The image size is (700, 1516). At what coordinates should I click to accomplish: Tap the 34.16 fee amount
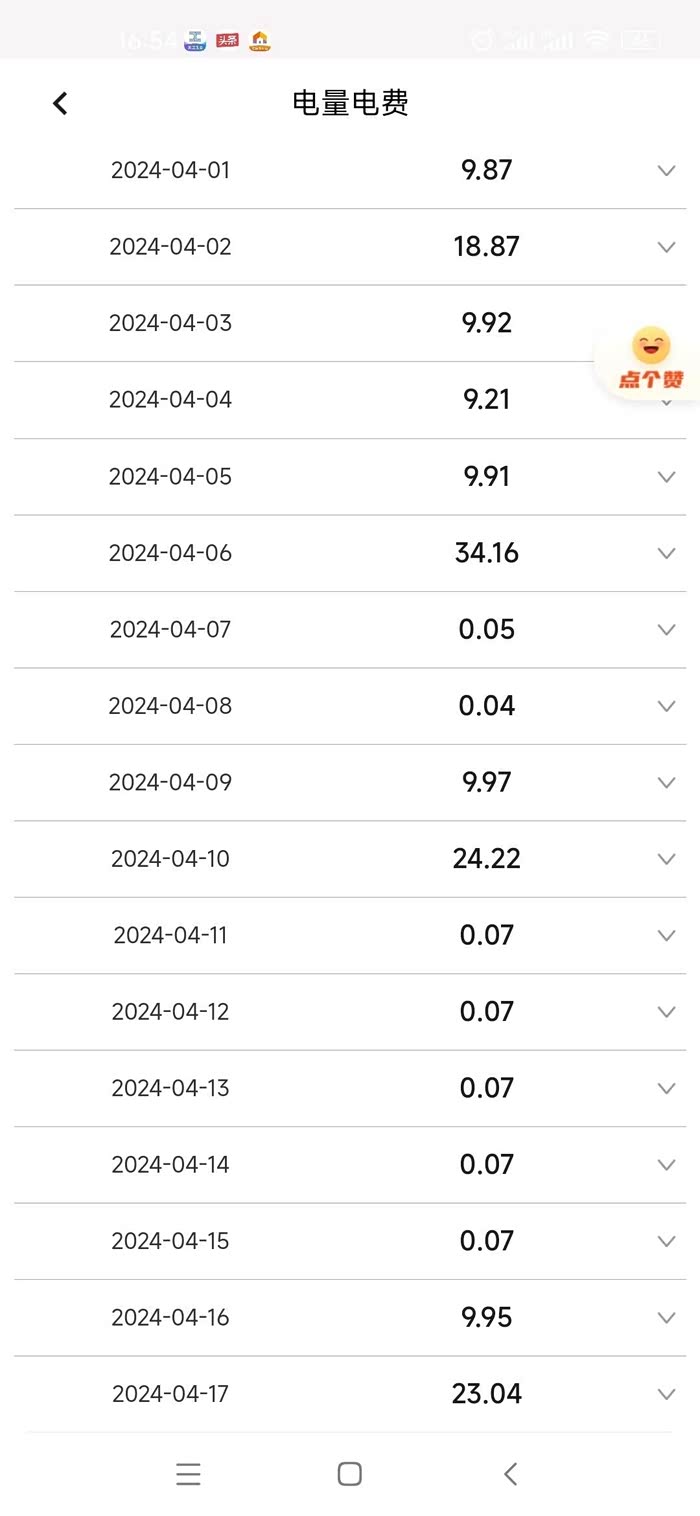487,553
